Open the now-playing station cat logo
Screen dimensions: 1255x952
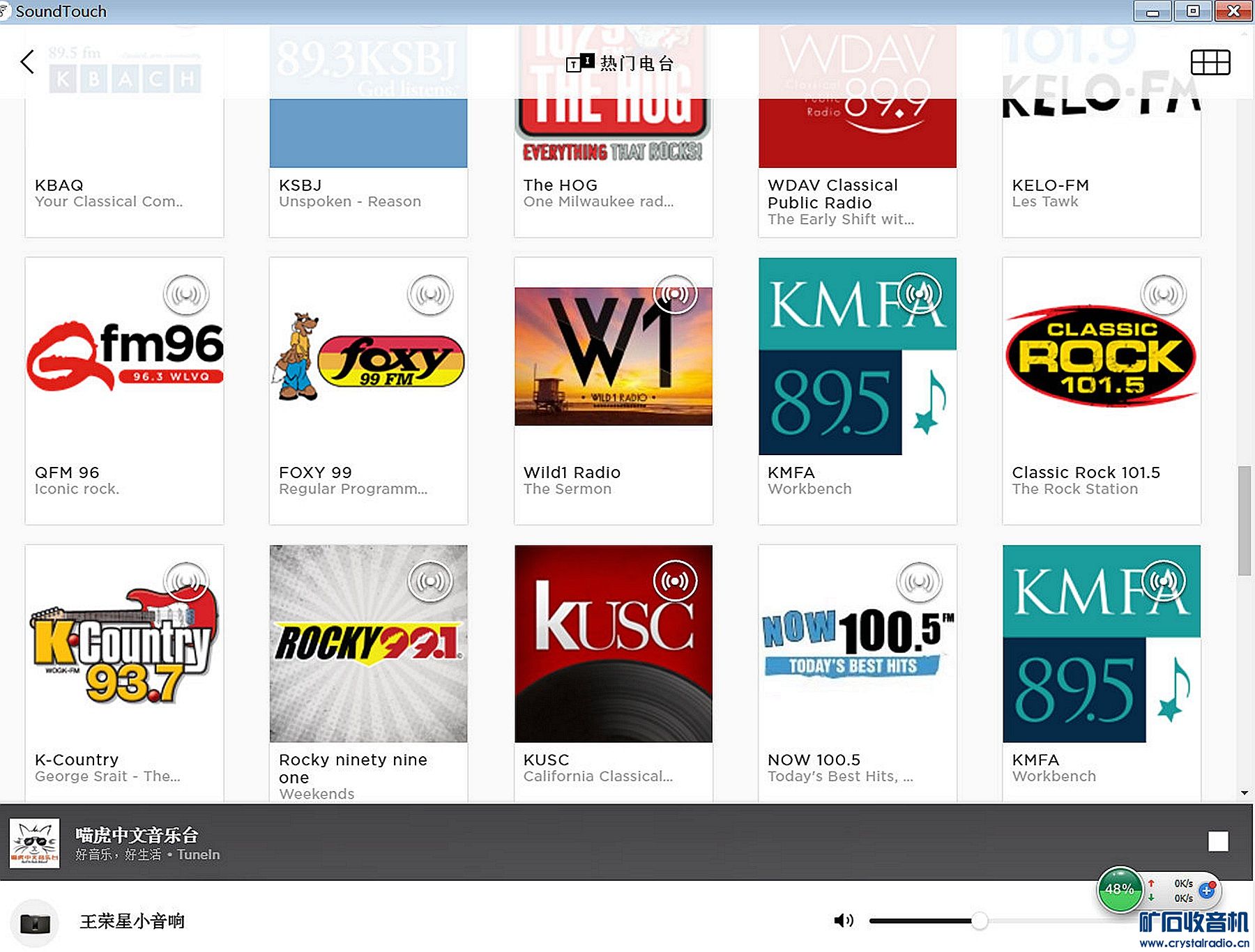pos(35,843)
